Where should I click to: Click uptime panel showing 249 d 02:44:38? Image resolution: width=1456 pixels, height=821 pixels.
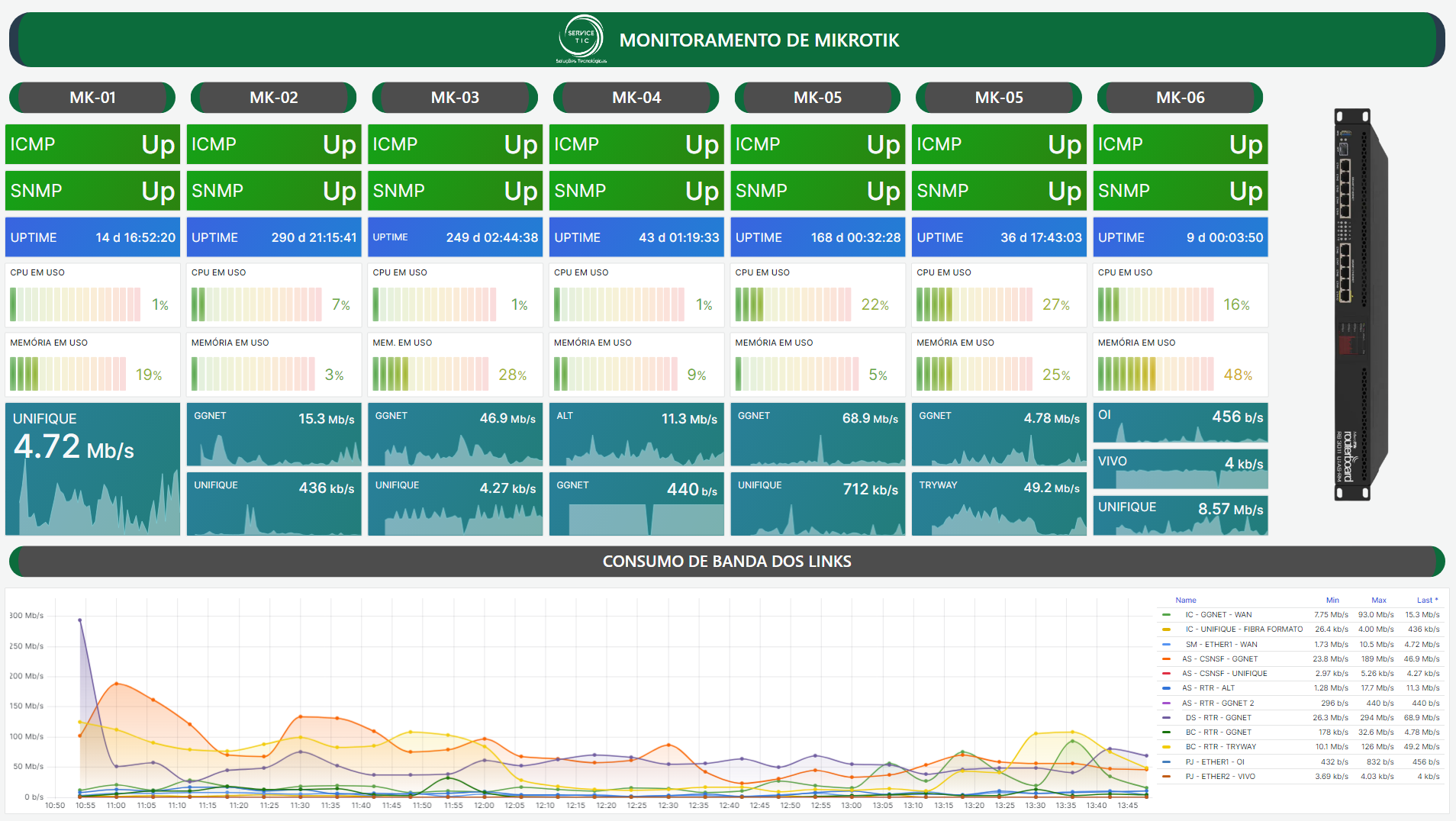[x=455, y=237]
